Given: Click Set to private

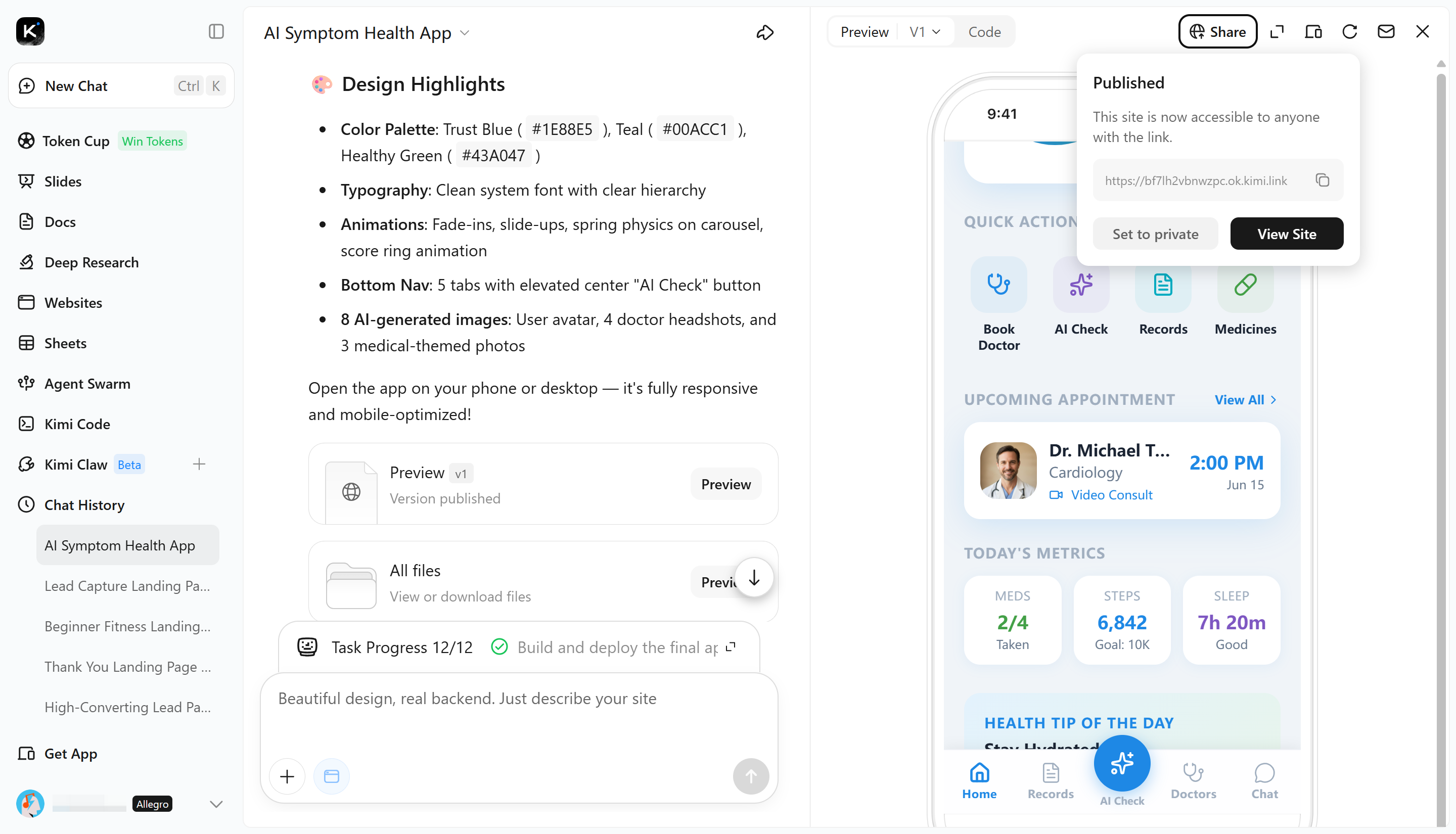Looking at the screenshot, I should (1155, 234).
